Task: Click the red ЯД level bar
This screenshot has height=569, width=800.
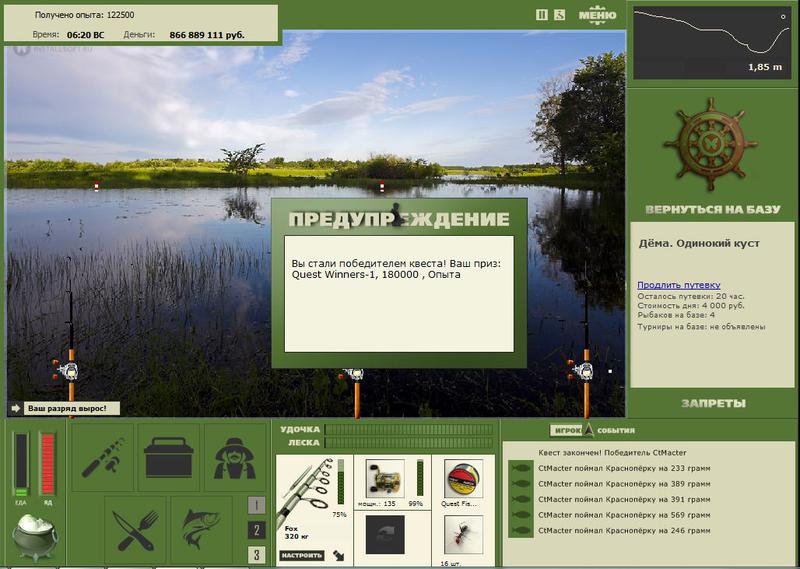Action: click(47, 464)
